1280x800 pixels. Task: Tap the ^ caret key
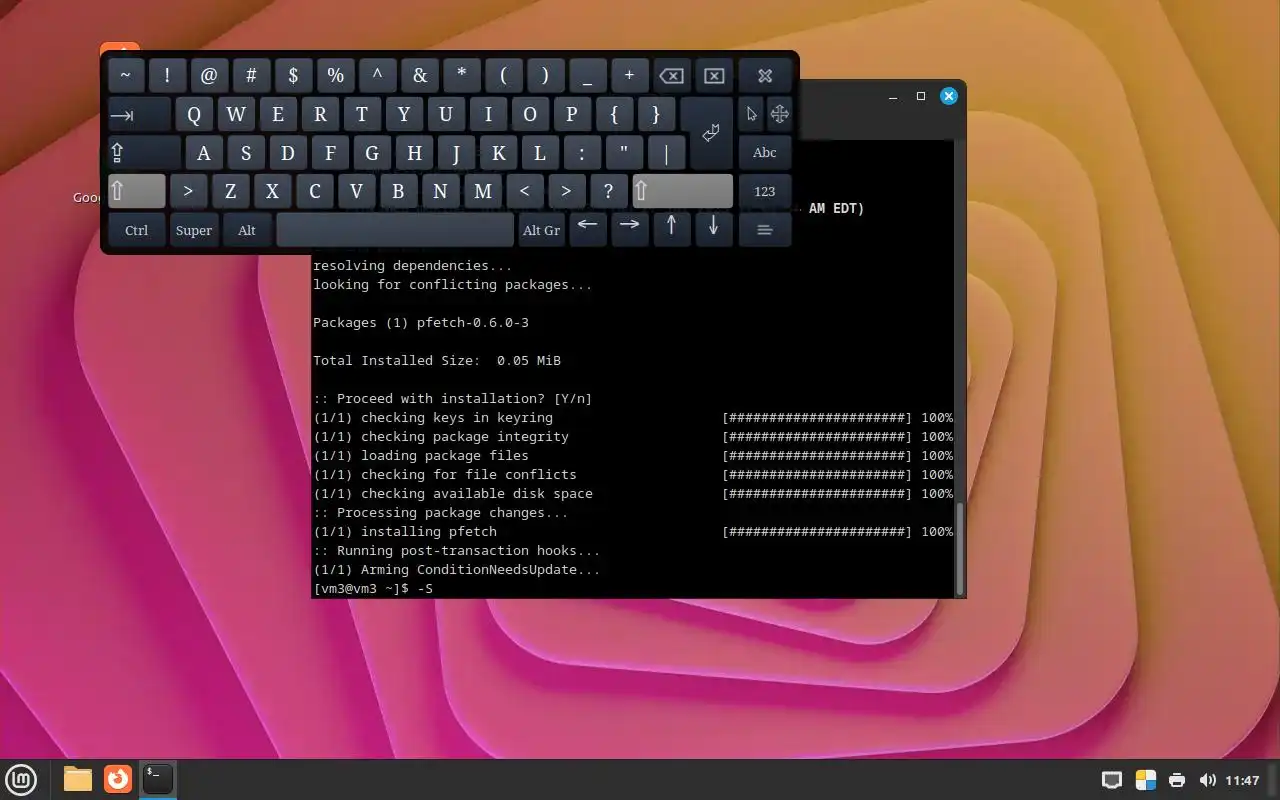[377, 75]
